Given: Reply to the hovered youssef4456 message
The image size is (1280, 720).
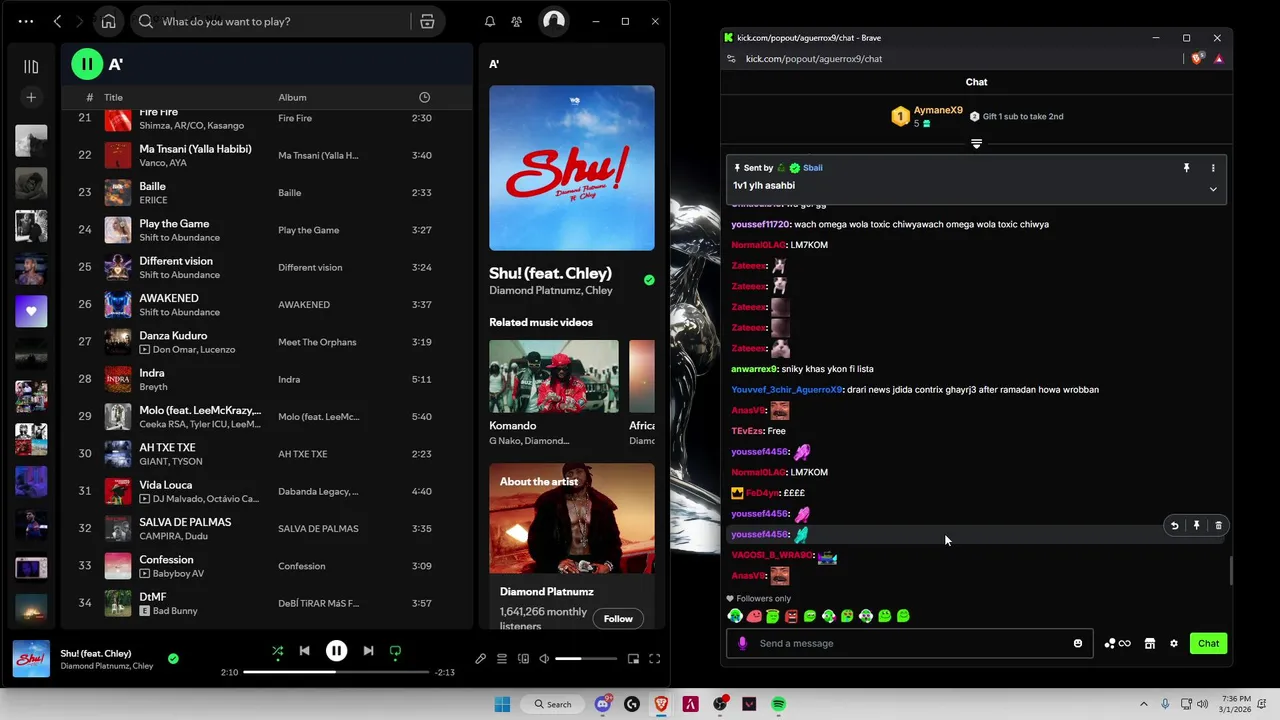Looking at the screenshot, I should pos(1174,525).
